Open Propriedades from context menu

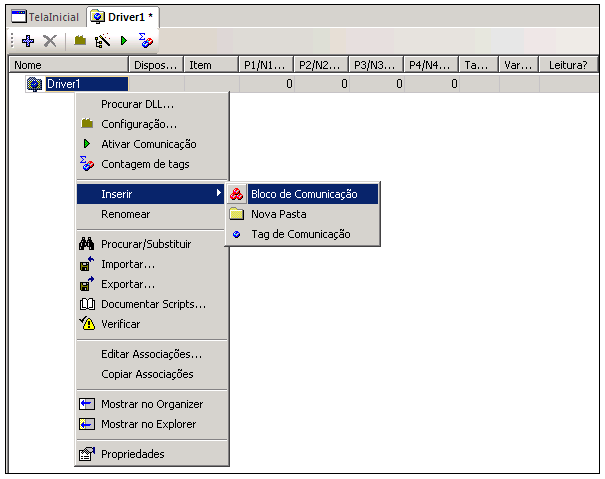pyautogui.click(x=132, y=454)
